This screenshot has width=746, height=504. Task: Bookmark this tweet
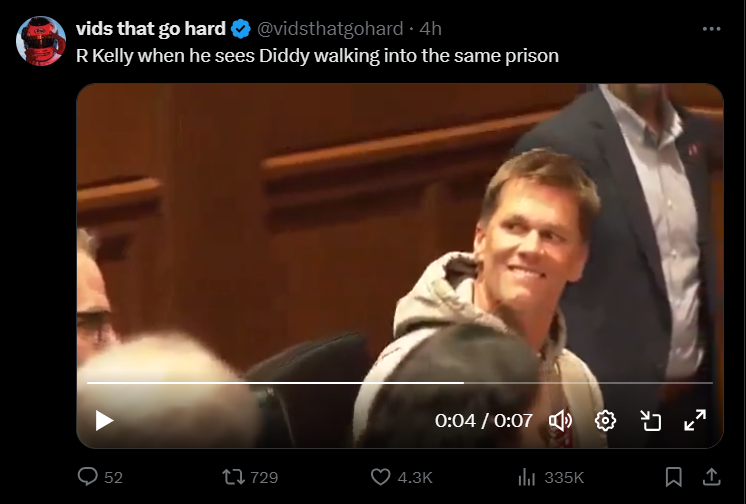pyautogui.click(x=674, y=477)
